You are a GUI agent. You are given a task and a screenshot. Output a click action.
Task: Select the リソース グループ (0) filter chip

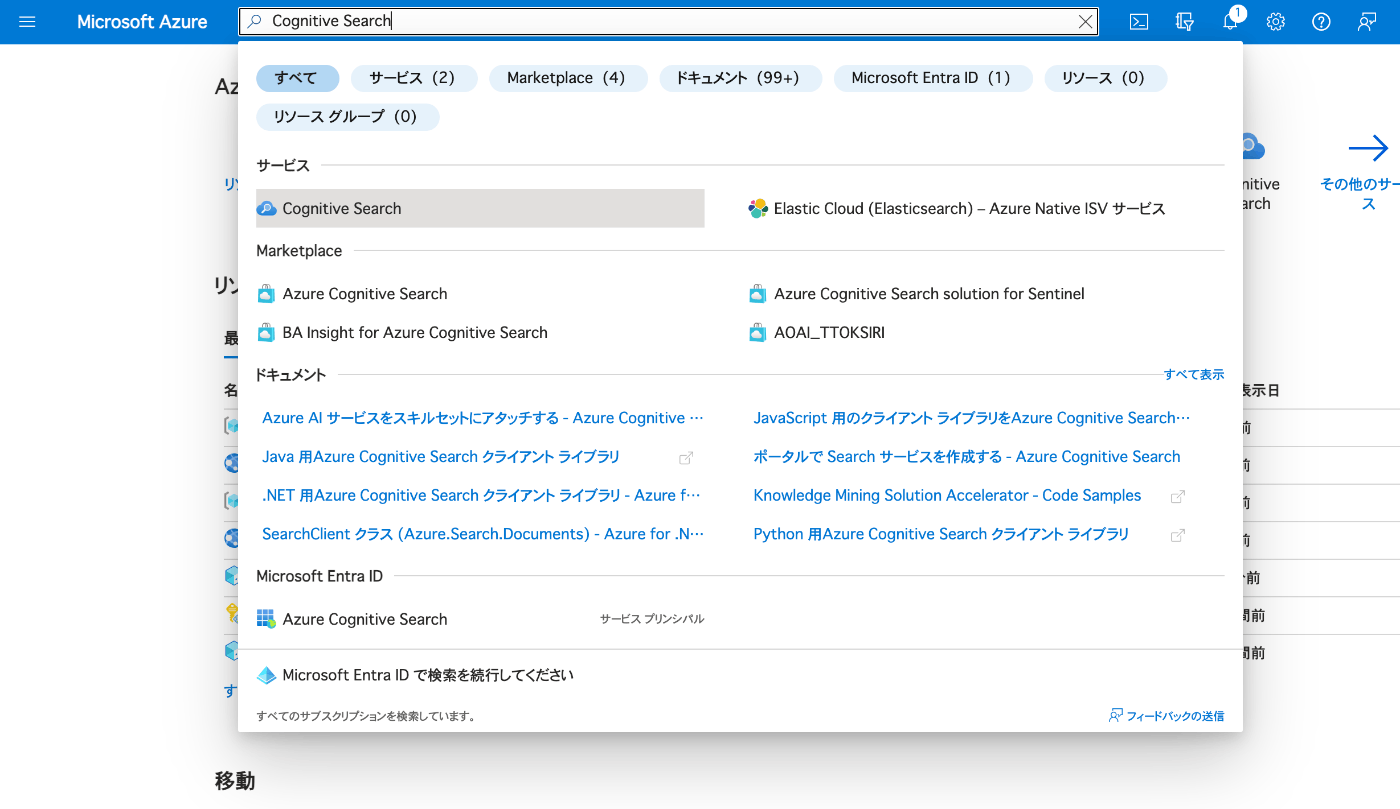[346, 117]
